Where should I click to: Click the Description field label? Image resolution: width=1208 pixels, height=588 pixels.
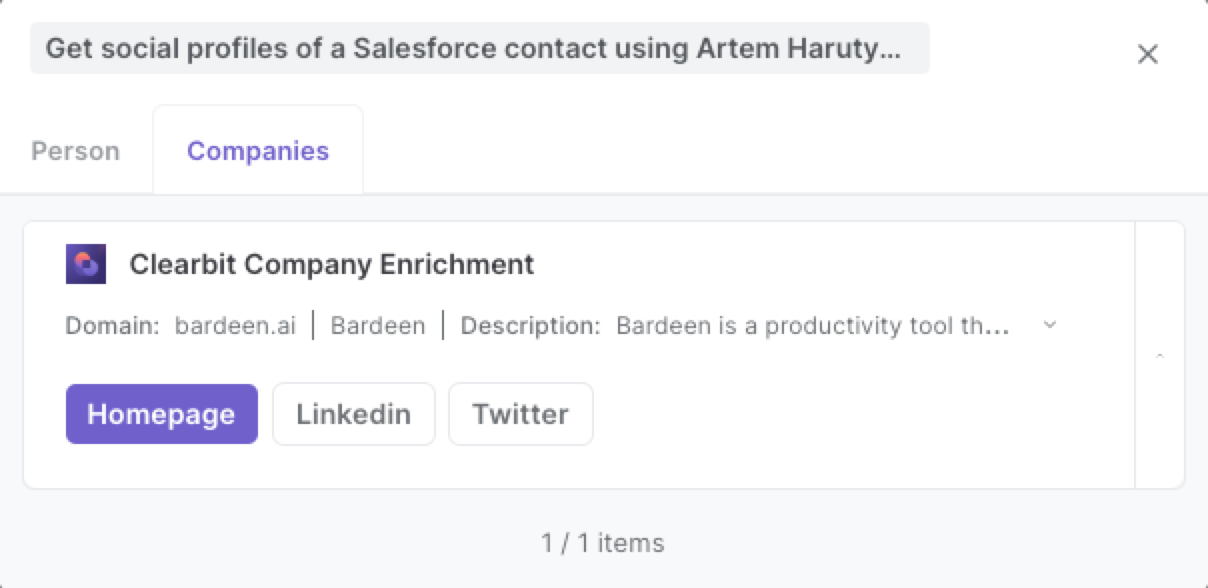pyautogui.click(x=531, y=326)
